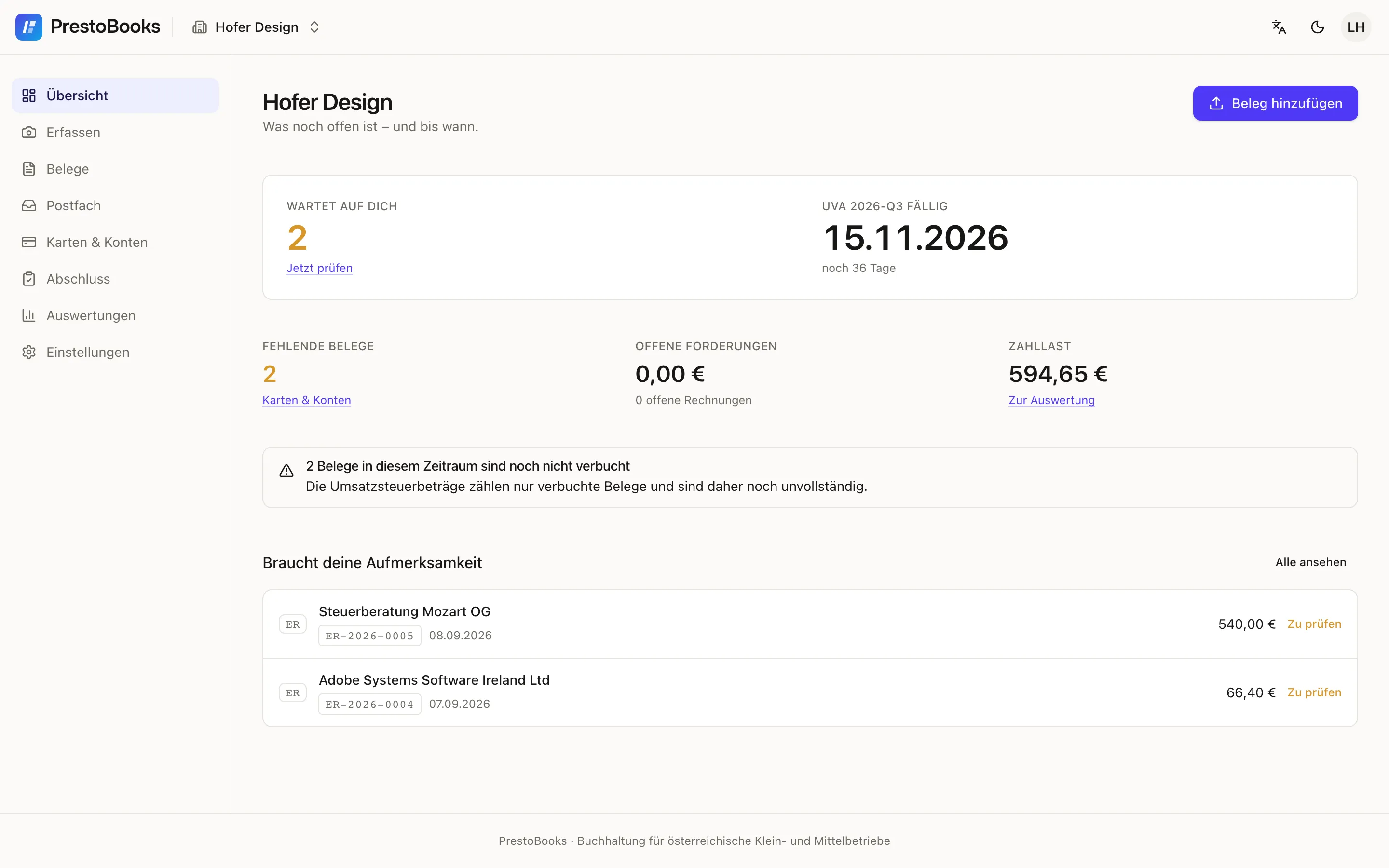Screen dimensions: 1389x868
Task: Click the 0 offene Rechnungen text
Action: click(694, 400)
